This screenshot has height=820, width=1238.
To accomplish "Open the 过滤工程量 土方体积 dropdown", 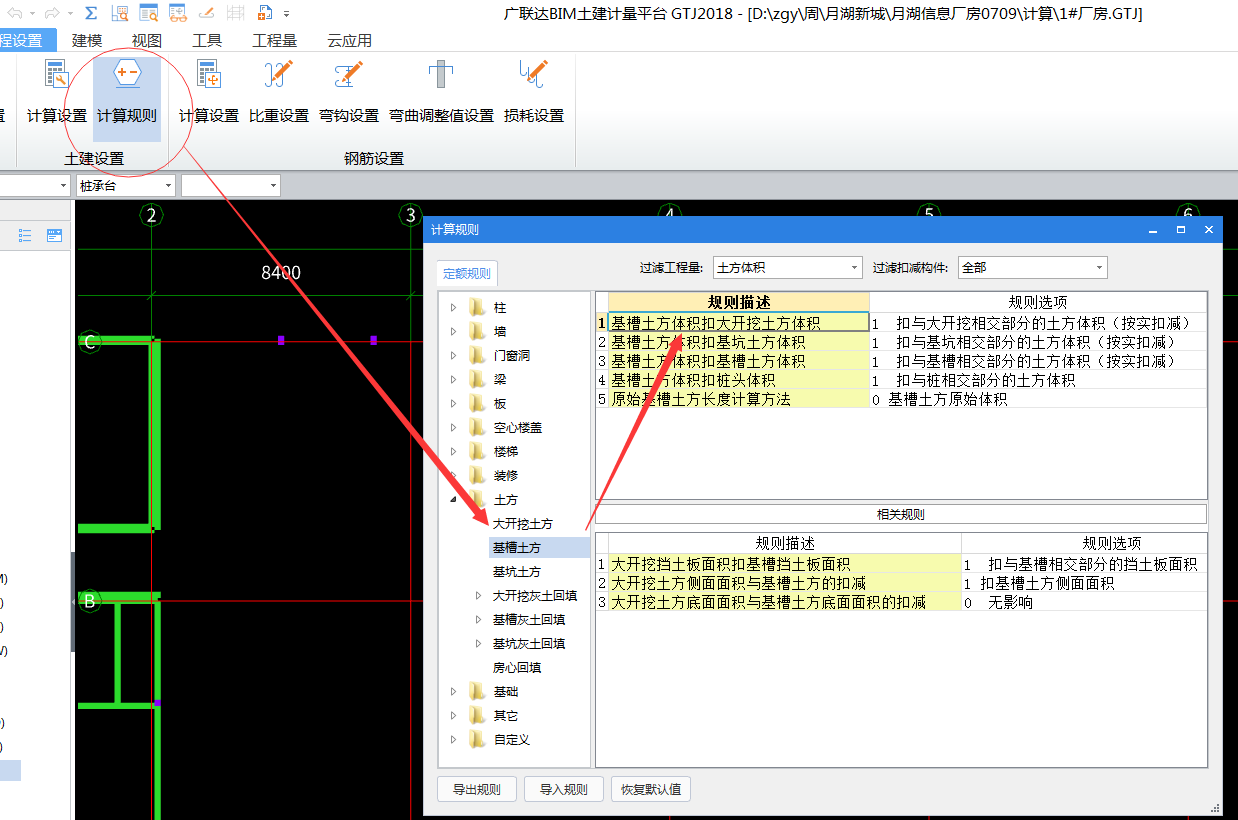I will (x=787, y=267).
